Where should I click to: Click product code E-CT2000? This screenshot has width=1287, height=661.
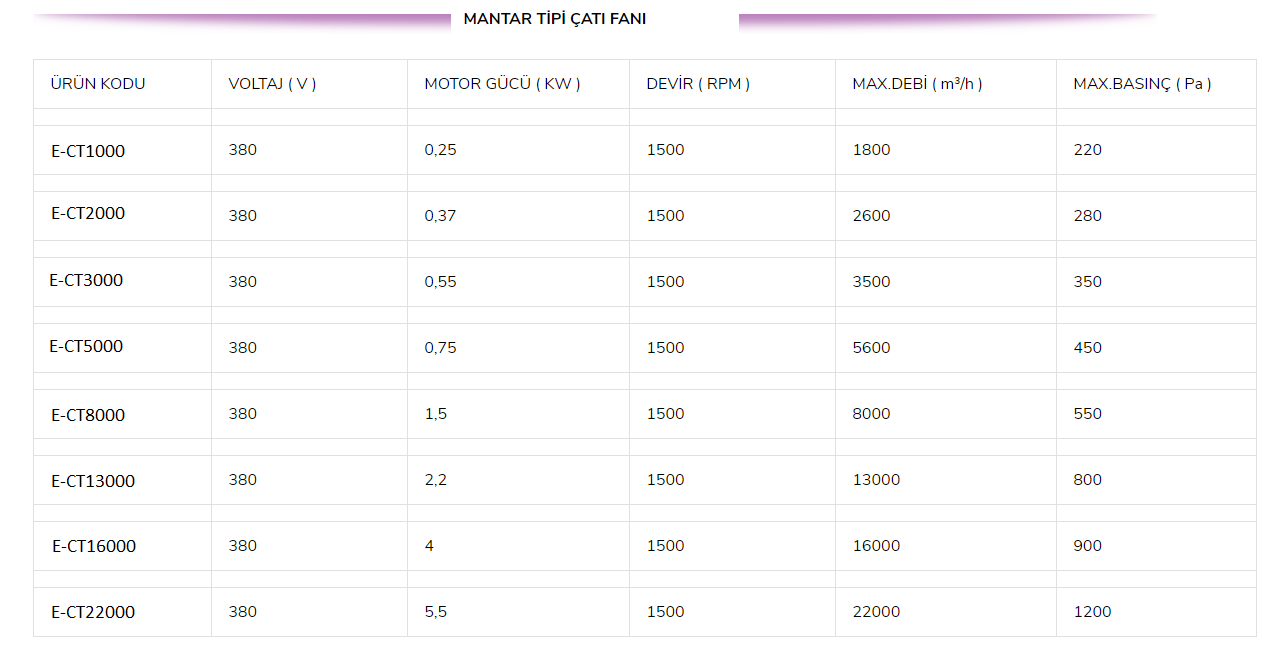[88, 214]
